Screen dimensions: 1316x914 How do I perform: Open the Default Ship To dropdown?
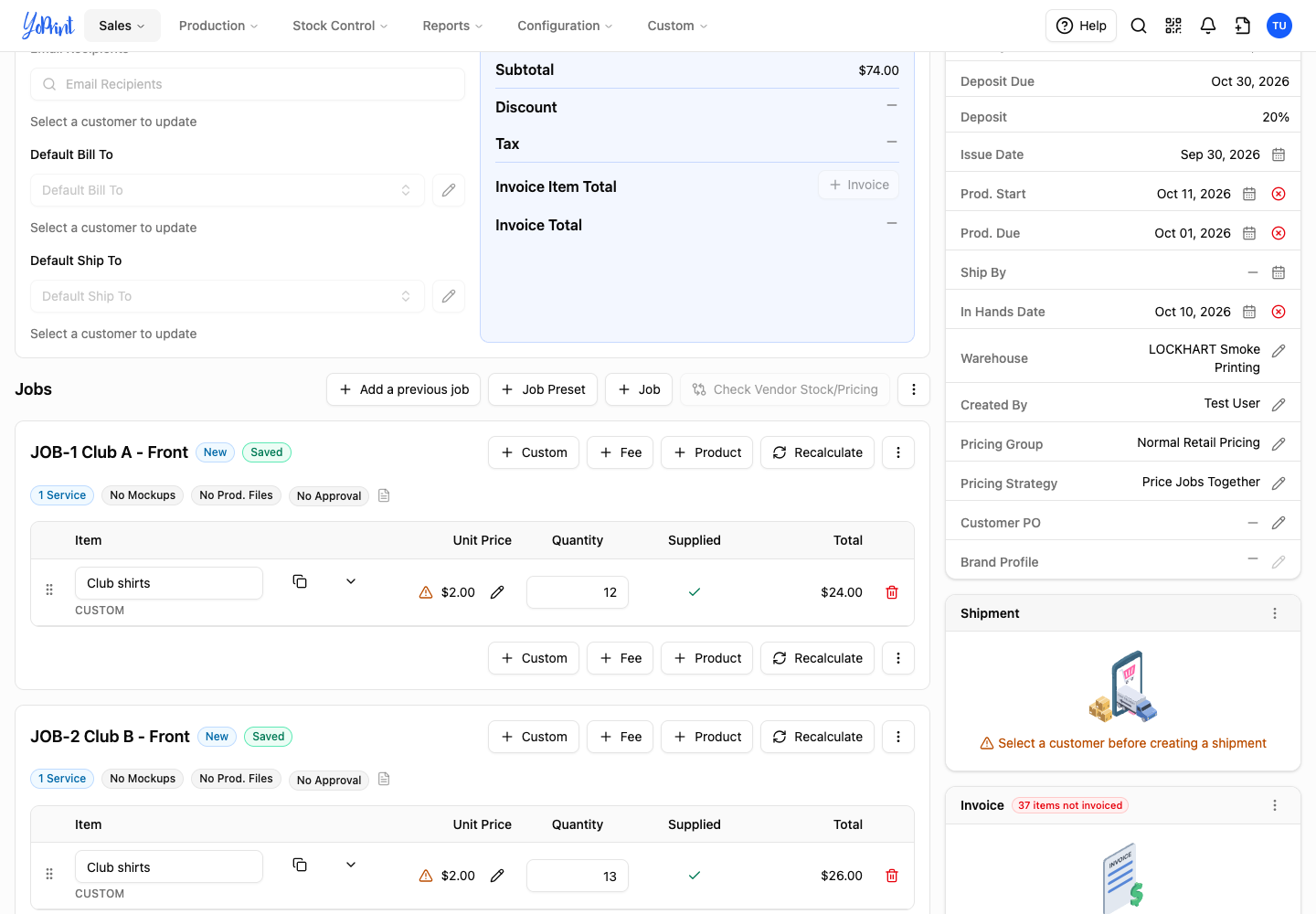pyautogui.click(x=228, y=296)
